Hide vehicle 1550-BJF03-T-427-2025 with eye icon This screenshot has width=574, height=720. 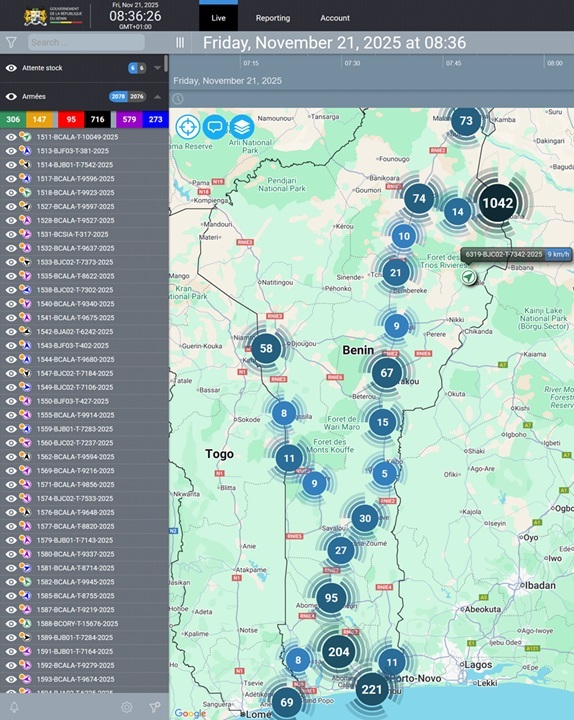click(11, 401)
